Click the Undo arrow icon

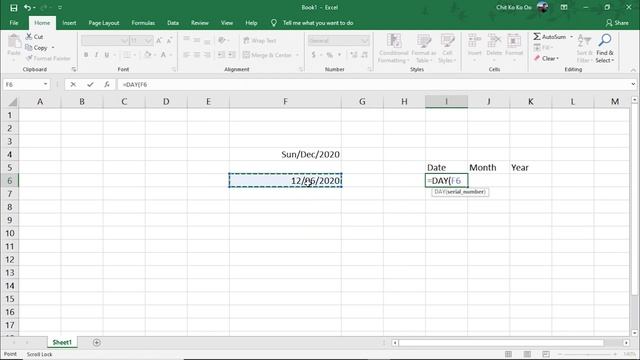coord(27,7)
